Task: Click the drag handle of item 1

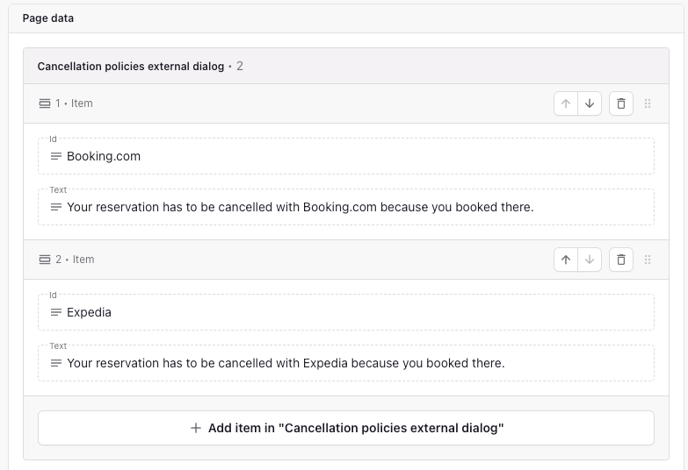Action: click(x=648, y=103)
